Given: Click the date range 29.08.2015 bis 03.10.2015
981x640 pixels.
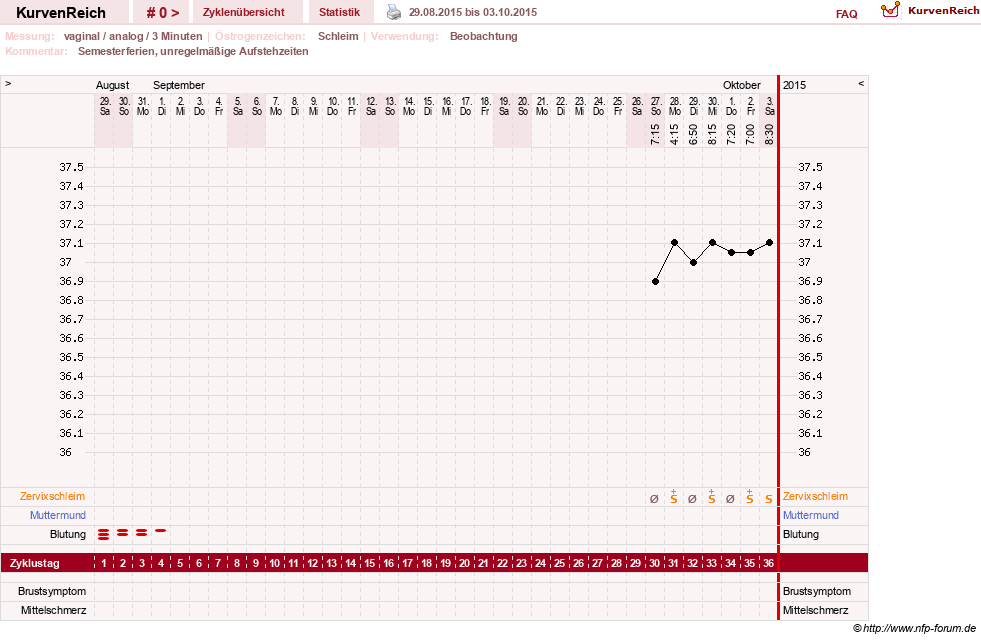Looking at the screenshot, I should click(472, 12).
